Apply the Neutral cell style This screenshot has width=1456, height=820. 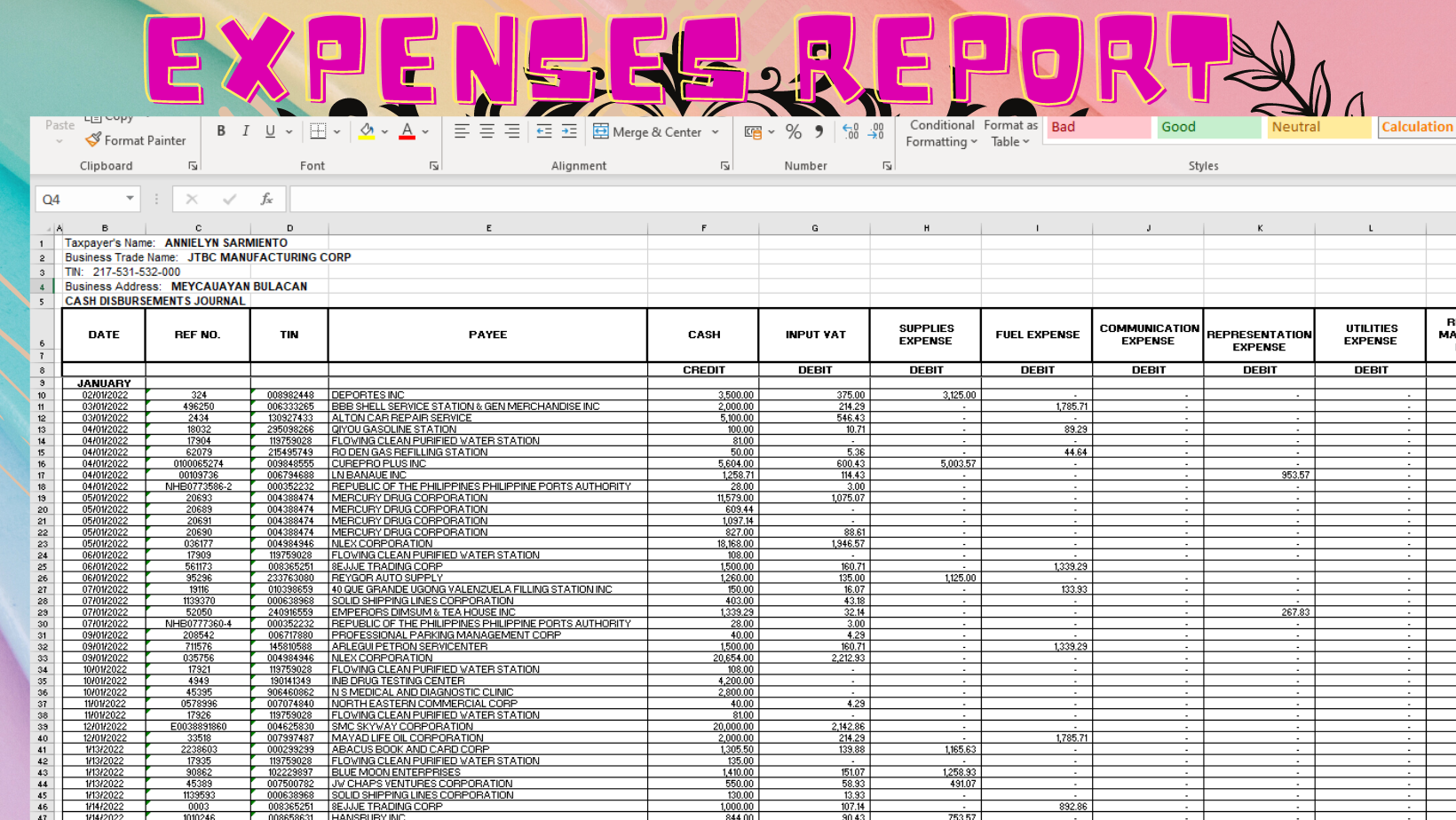[1320, 127]
